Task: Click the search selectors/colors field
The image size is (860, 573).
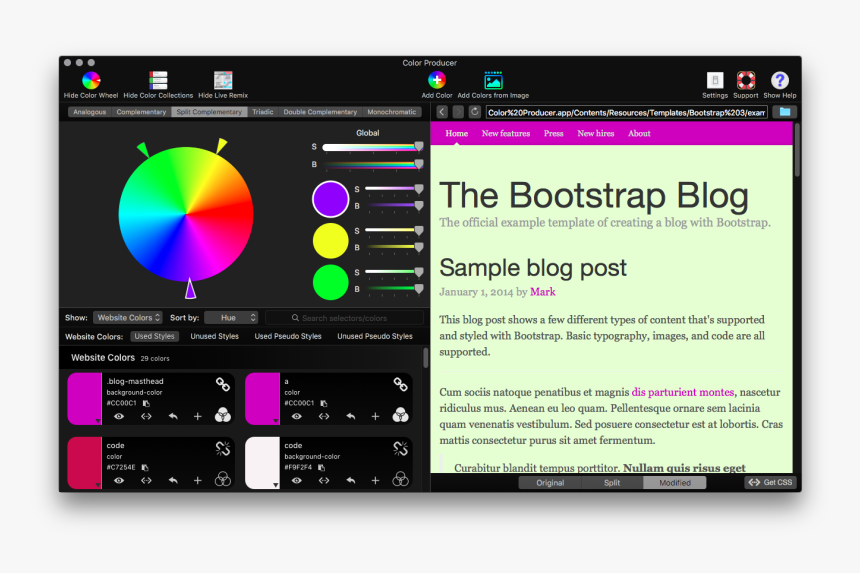Action: tap(344, 317)
